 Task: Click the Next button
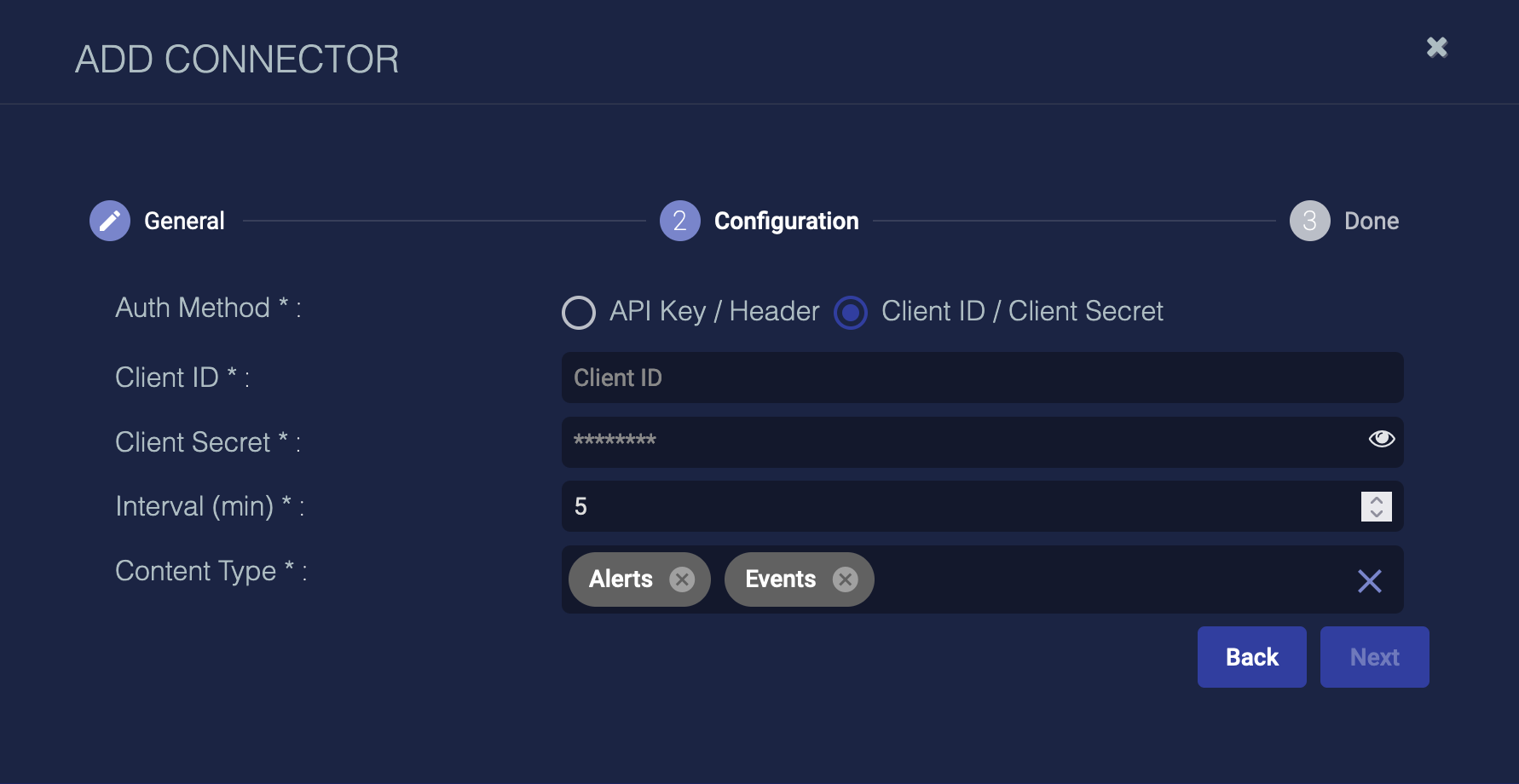point(1374,657)
